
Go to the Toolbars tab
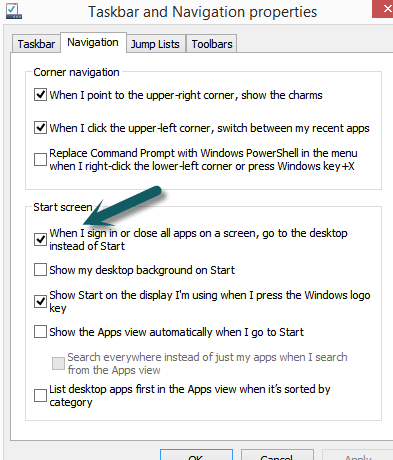coord(212,44)
